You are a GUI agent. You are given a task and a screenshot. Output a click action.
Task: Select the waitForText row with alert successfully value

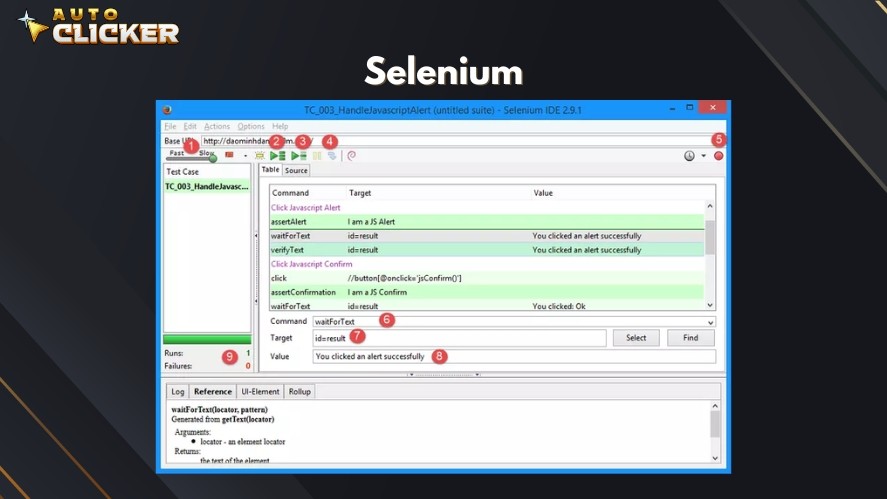pos(487,236)
